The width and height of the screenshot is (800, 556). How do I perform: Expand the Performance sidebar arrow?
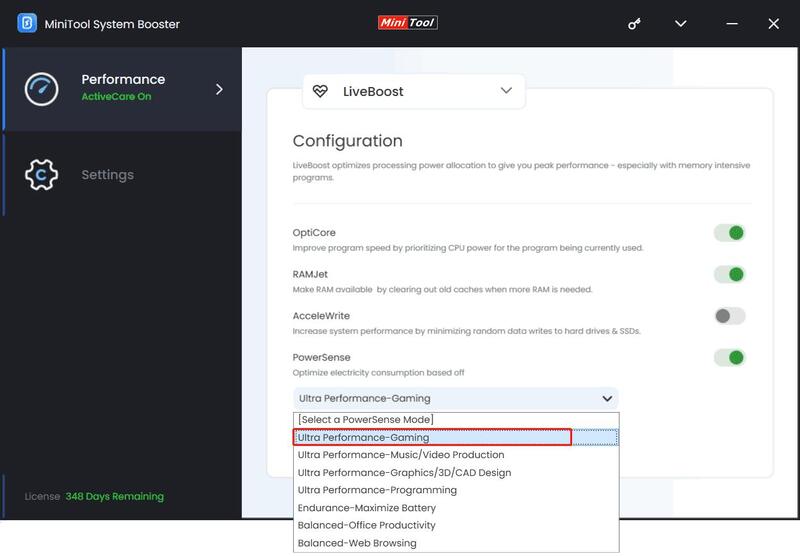pos(219,89)
